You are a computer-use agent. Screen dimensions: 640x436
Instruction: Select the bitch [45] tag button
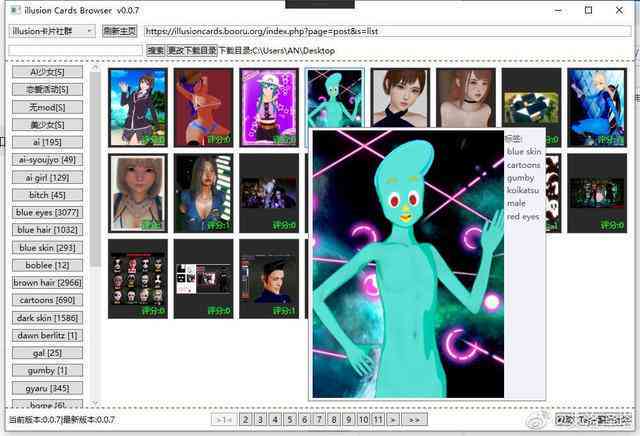coord(47,195)
